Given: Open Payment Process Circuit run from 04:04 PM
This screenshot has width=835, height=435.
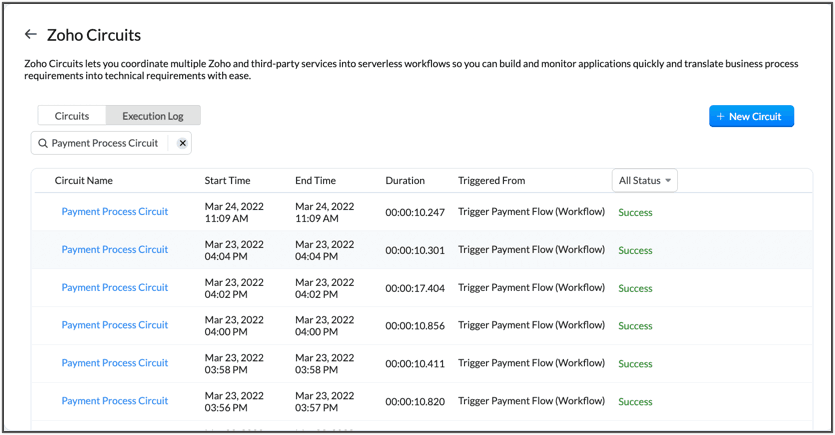Looking at the screenshot, I should tap(114, 250).
